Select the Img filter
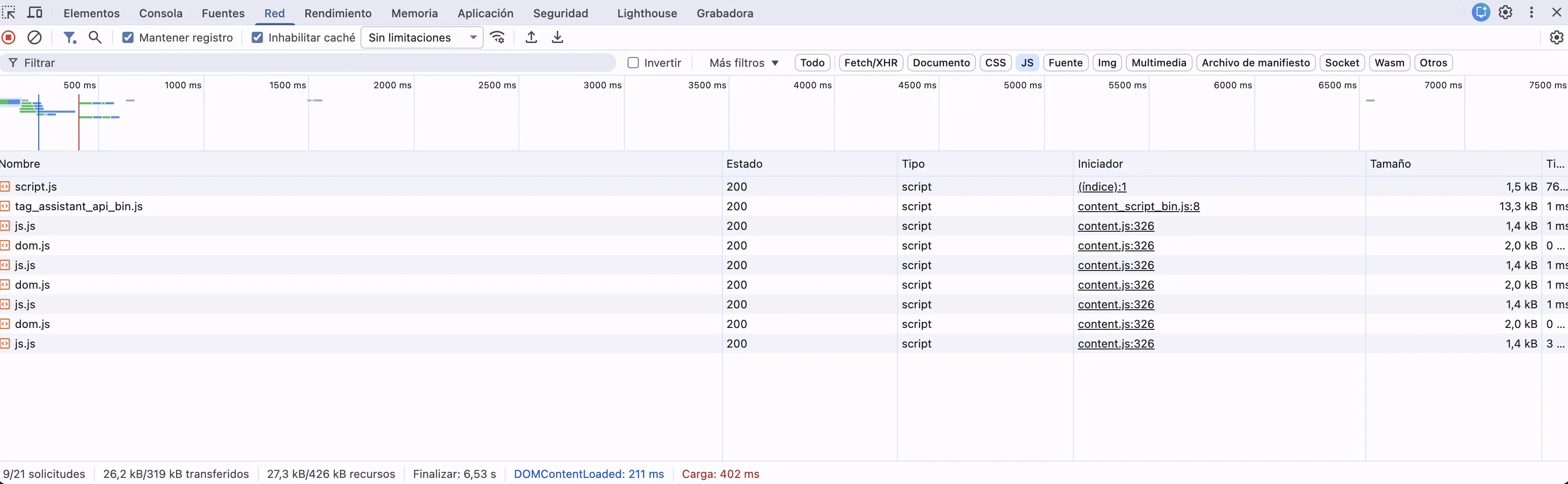The height and width of the screenshot is (484, 1568). point(1107,63)
